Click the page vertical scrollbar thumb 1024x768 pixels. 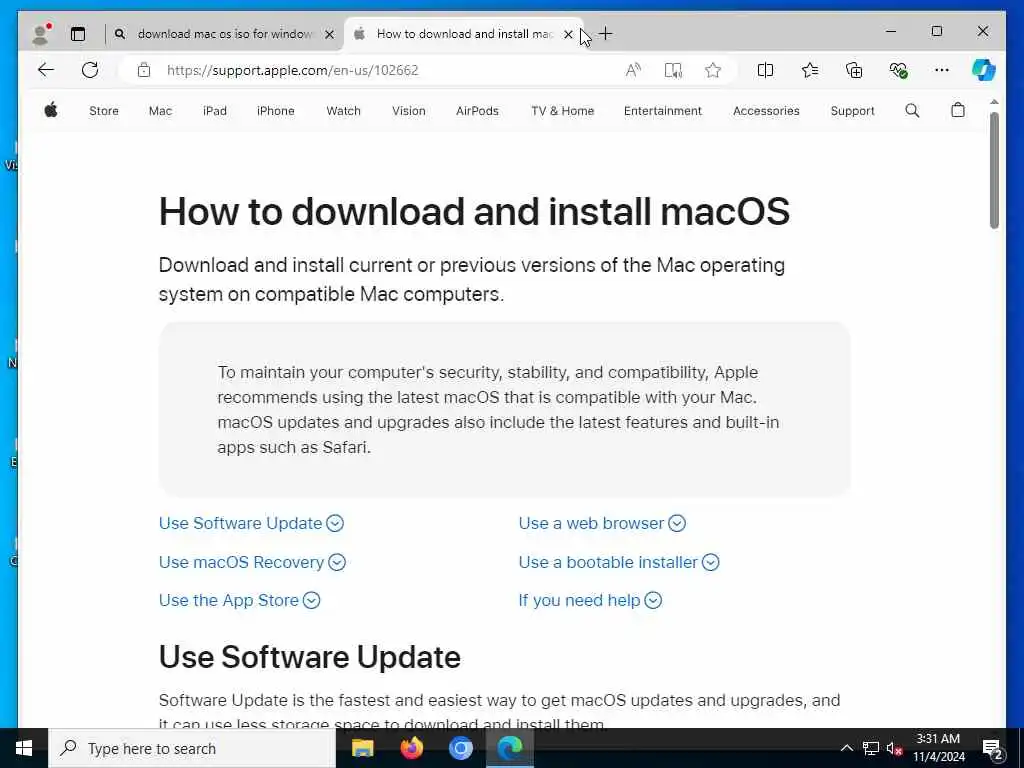pyautogui.click(x=994, y=170)
